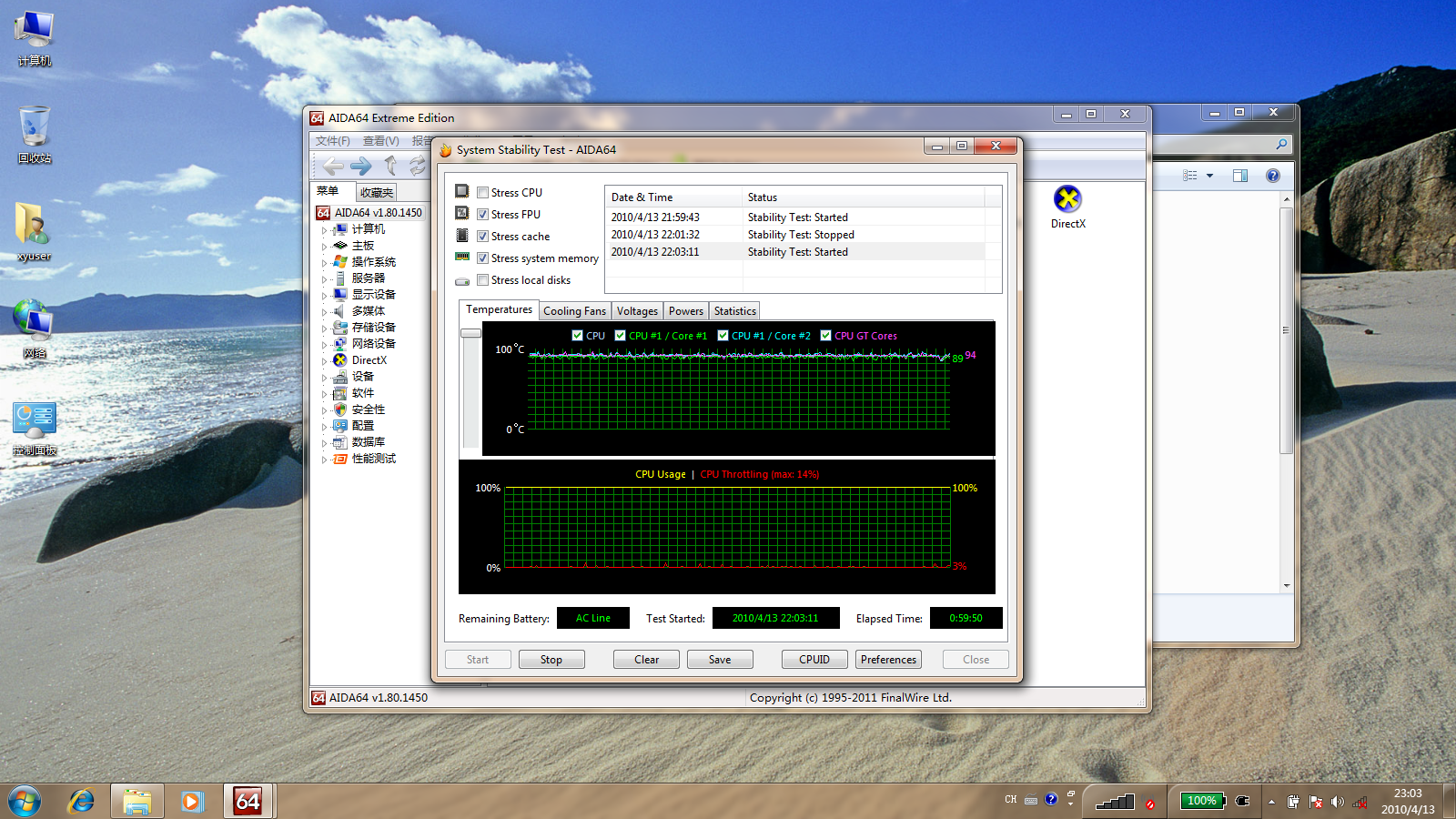Launch Internet Explorer from the taskbar
Viewport: 1456px width, 819px height.
pyautogui.click(x=82, y=801)
